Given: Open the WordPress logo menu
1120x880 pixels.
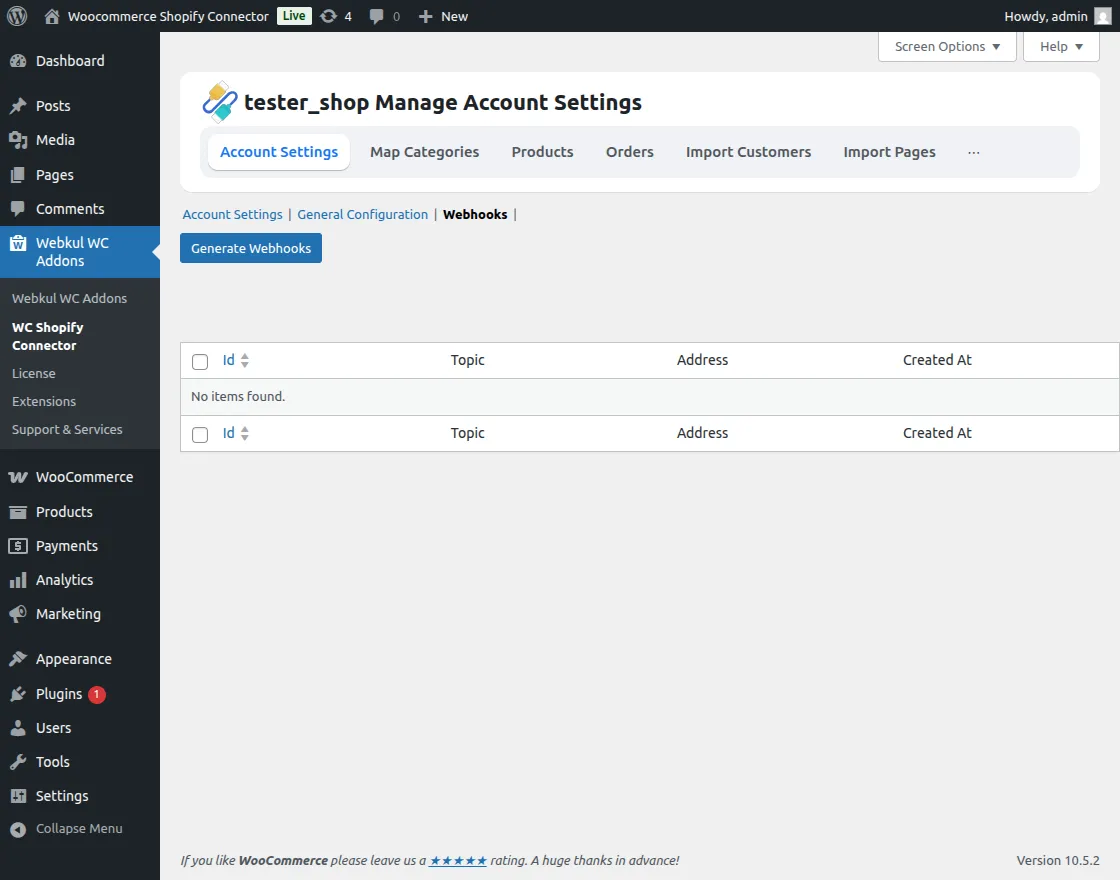Looking at the screenshot, I should point(17,16).
